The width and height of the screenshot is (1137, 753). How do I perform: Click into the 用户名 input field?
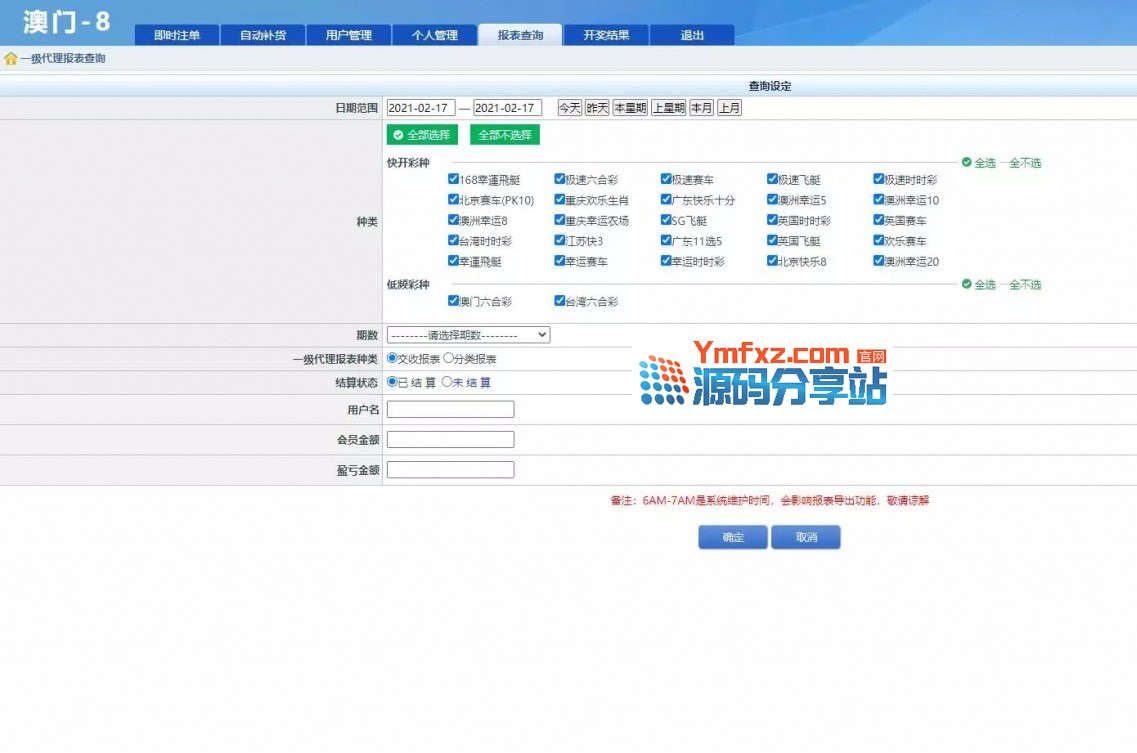[x=450, y=410]
